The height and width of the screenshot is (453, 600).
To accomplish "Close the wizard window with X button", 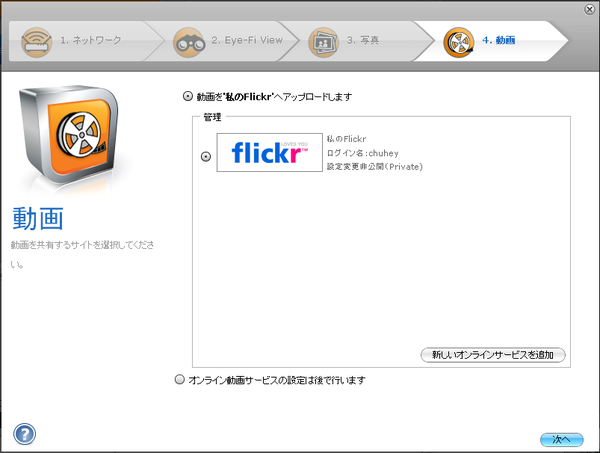I will pos(590,10).
